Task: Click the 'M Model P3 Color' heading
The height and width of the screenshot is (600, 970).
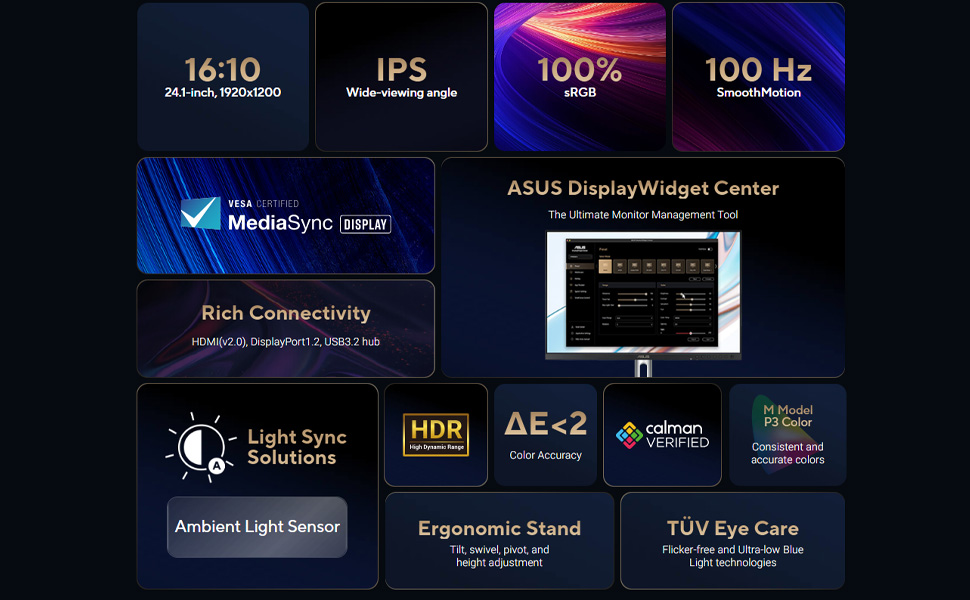Action: point(788,416)
